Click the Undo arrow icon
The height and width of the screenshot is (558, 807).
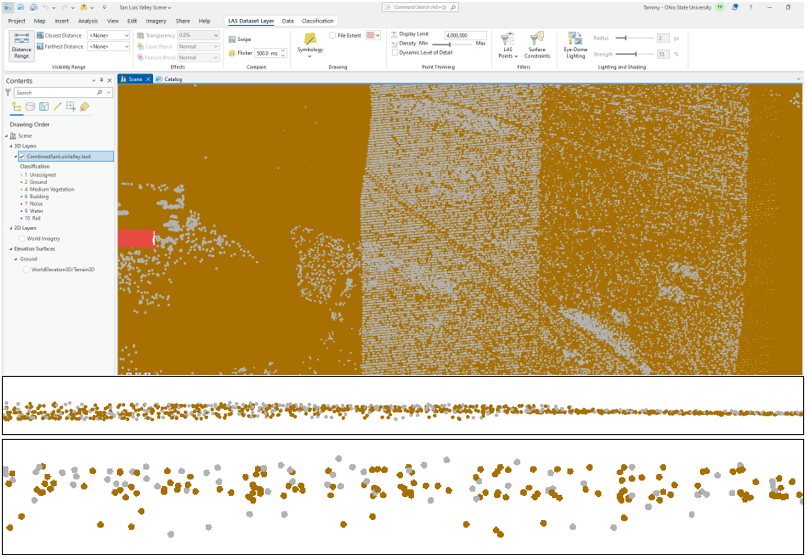pos(45,7)
